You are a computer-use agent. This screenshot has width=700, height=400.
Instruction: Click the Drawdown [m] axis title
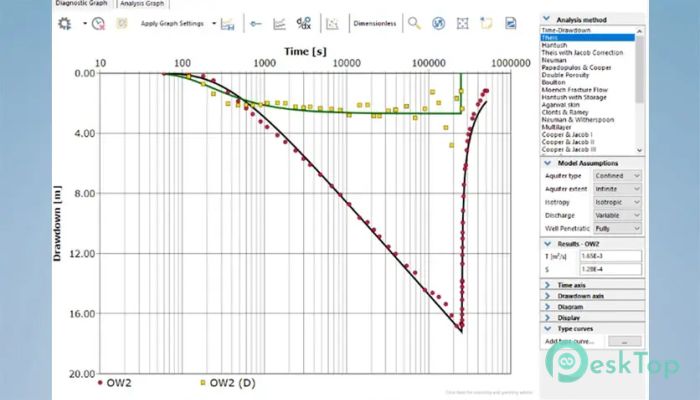(57, 223)
